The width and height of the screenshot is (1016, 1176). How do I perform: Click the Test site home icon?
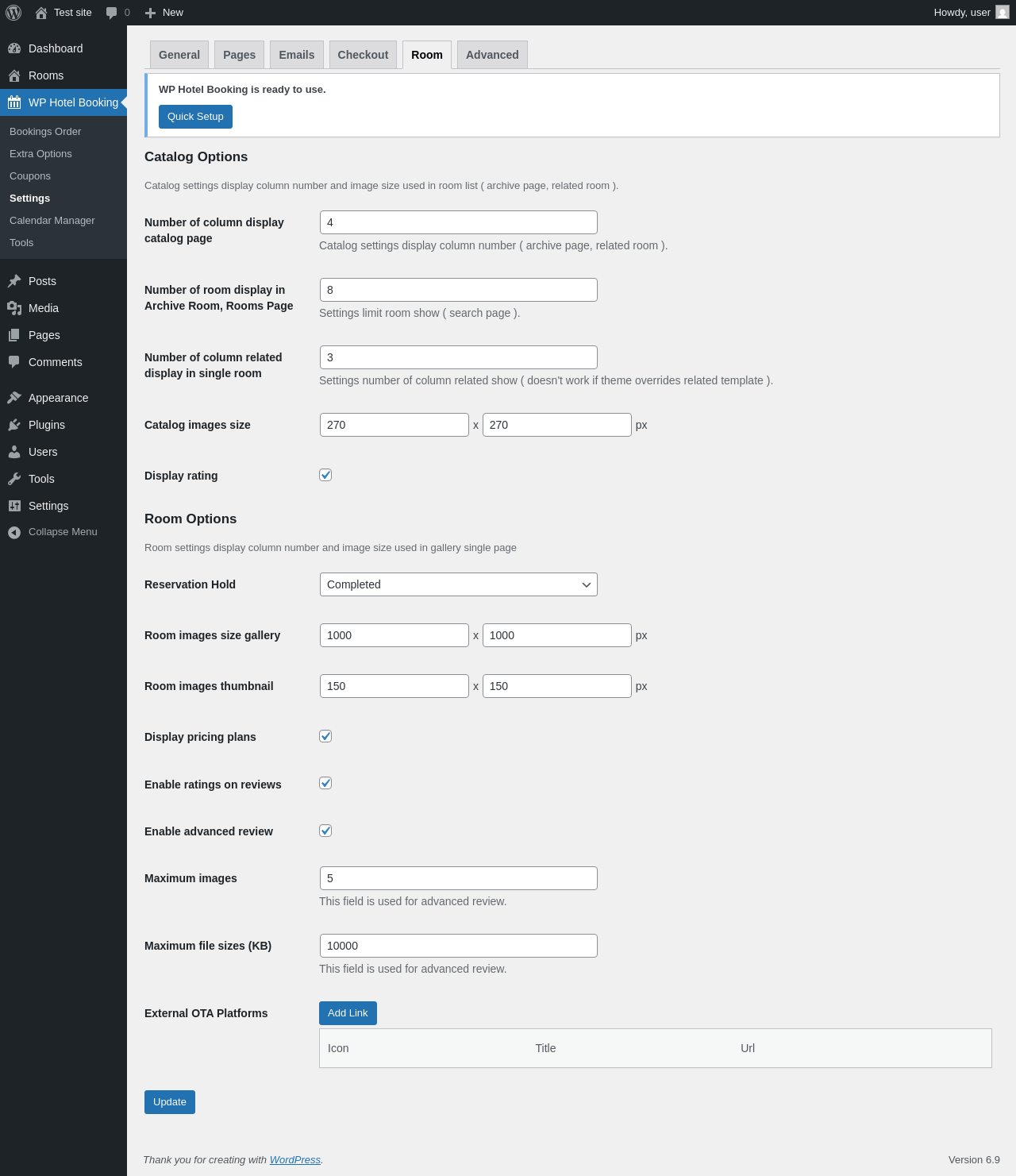[x=41, y=13]
